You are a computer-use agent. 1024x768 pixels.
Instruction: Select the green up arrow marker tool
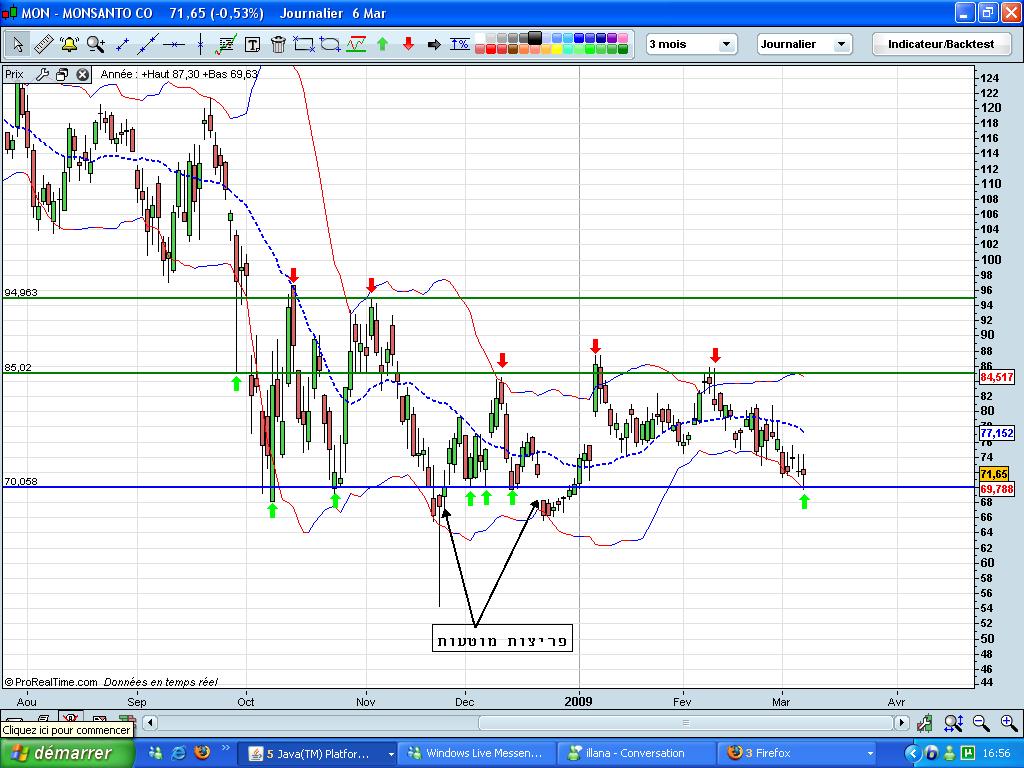[x=383, y=44]
